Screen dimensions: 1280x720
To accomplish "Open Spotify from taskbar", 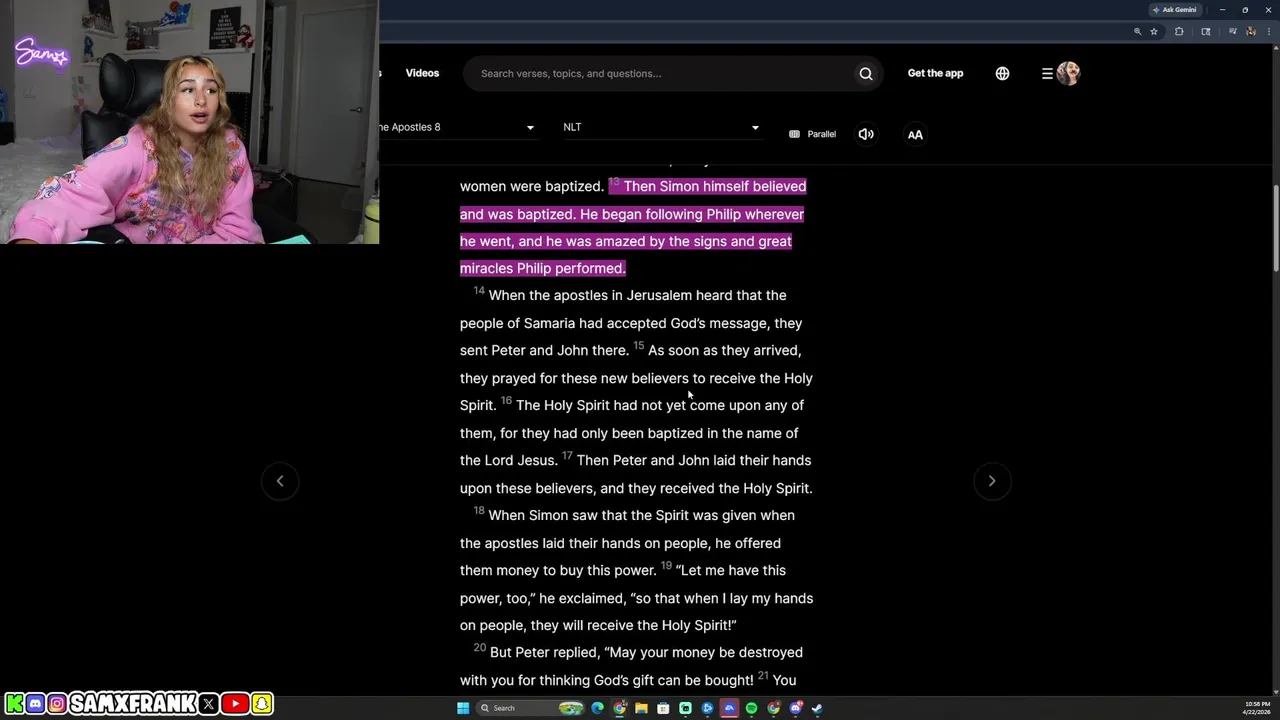I will point(751,708).
